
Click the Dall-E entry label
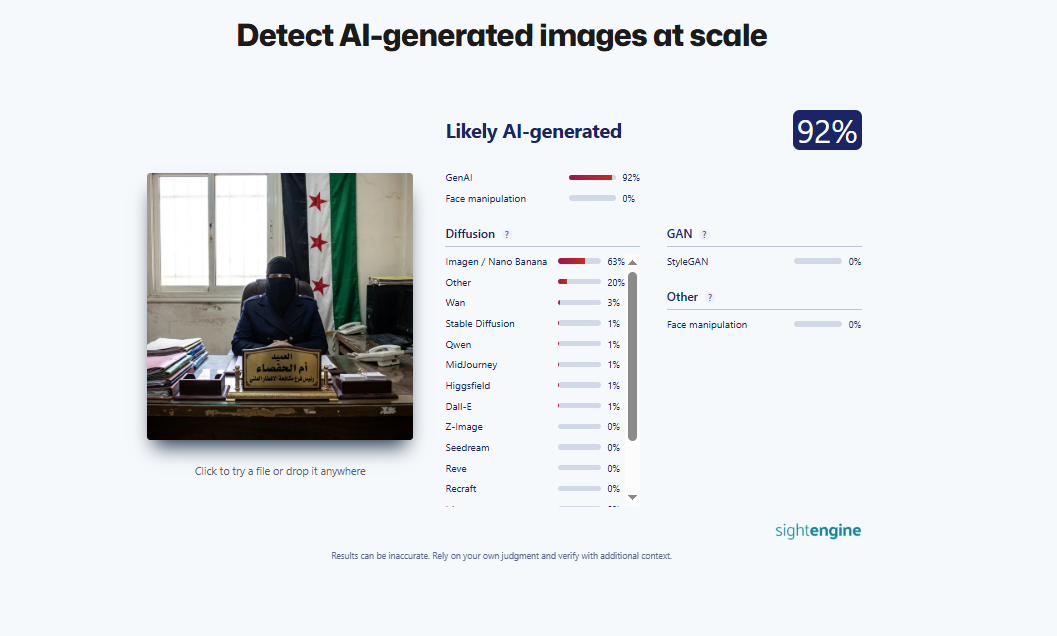tap(460, 406)
